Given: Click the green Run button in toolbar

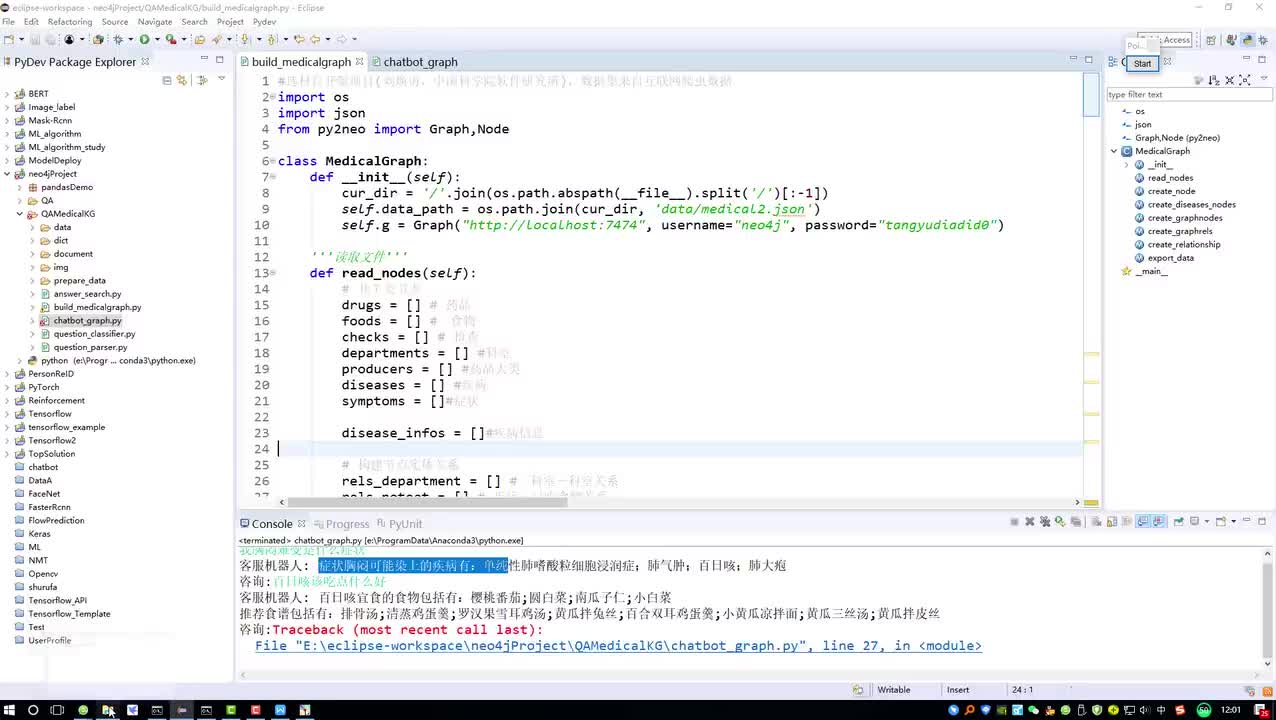Looking at the screenshot, I should pos(144,40).
